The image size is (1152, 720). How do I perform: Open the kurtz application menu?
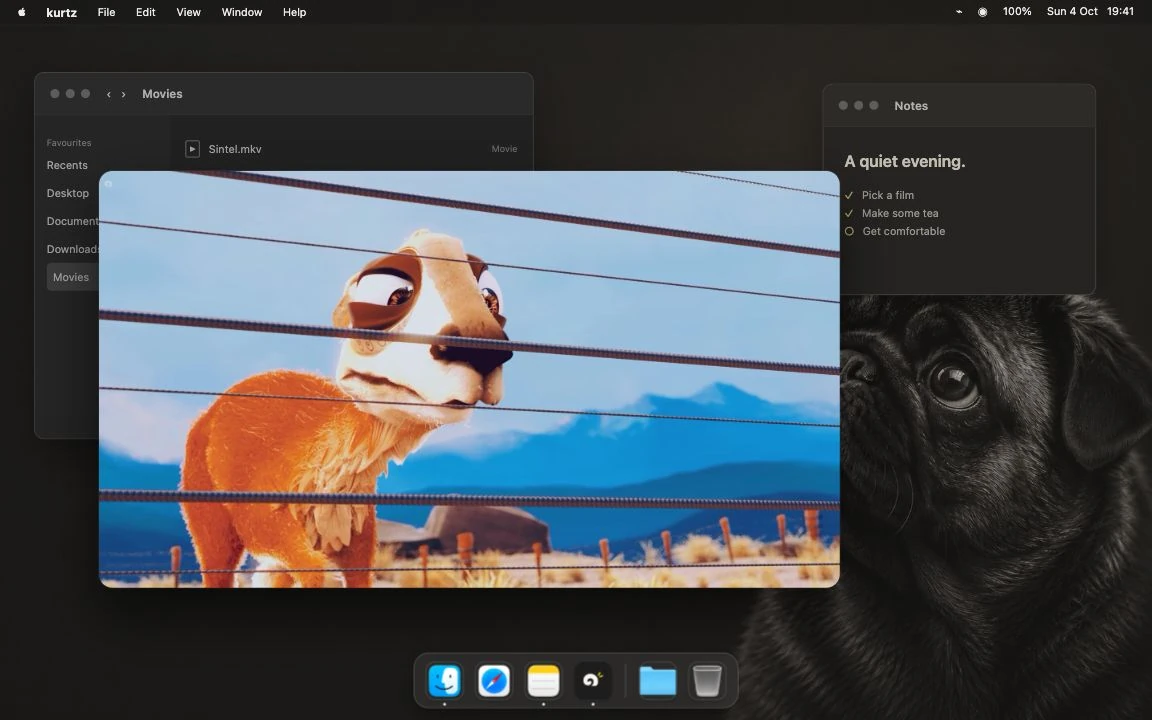point(61,12)
